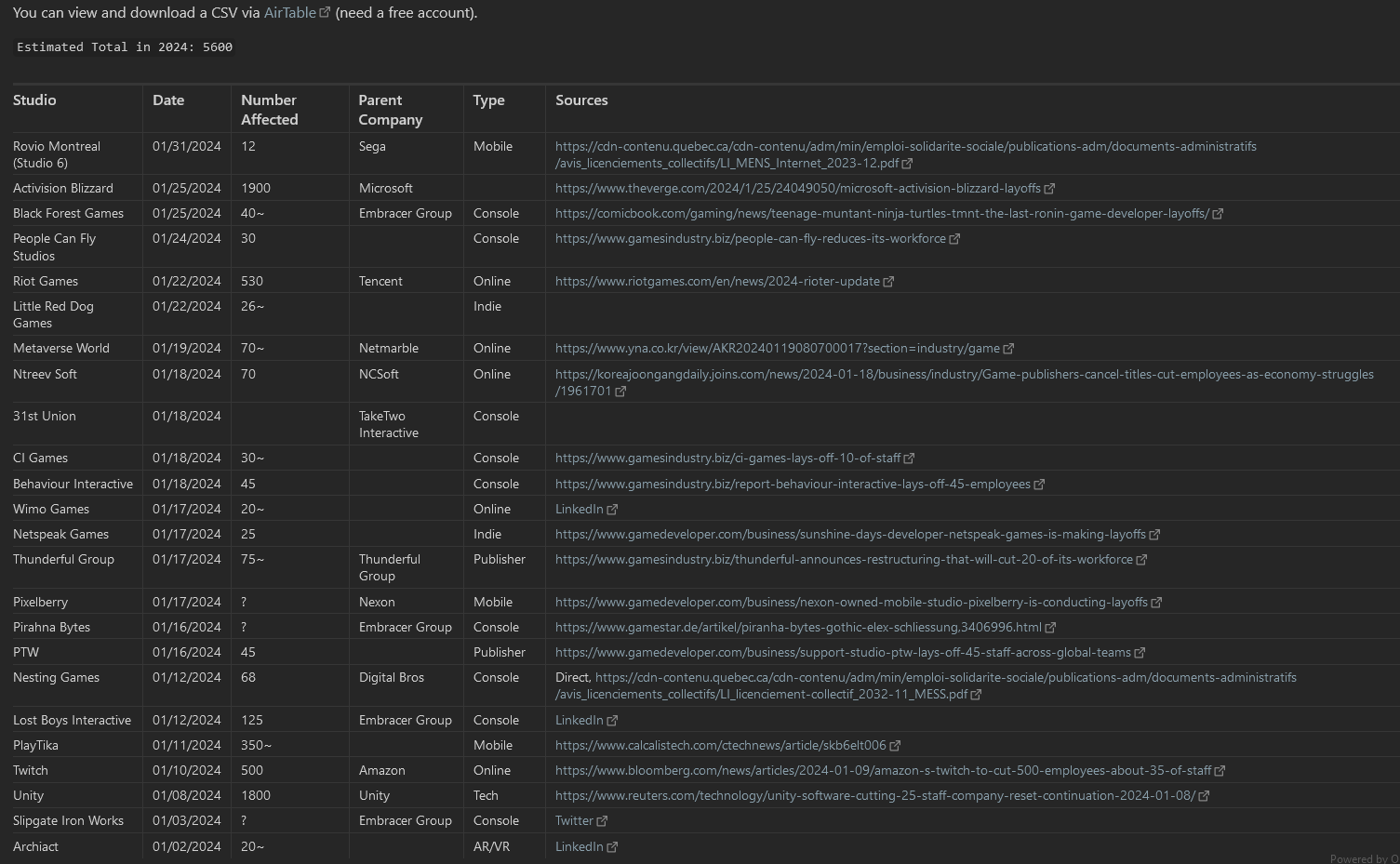The width and height of the screenshot is (1400, 864).
Task: Click the 31st Union studio cell
Action: coord(45,416)
